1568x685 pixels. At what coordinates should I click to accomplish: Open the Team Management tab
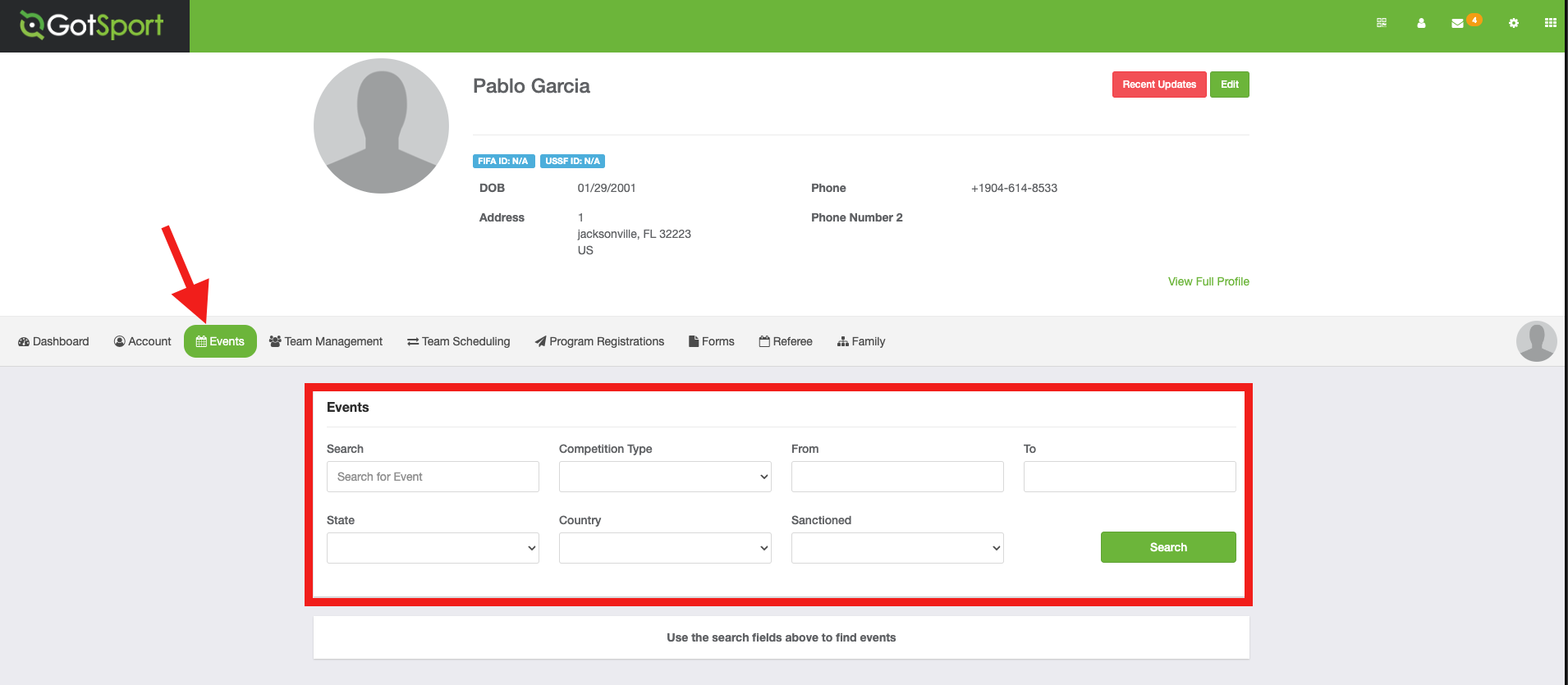point(326,341)
